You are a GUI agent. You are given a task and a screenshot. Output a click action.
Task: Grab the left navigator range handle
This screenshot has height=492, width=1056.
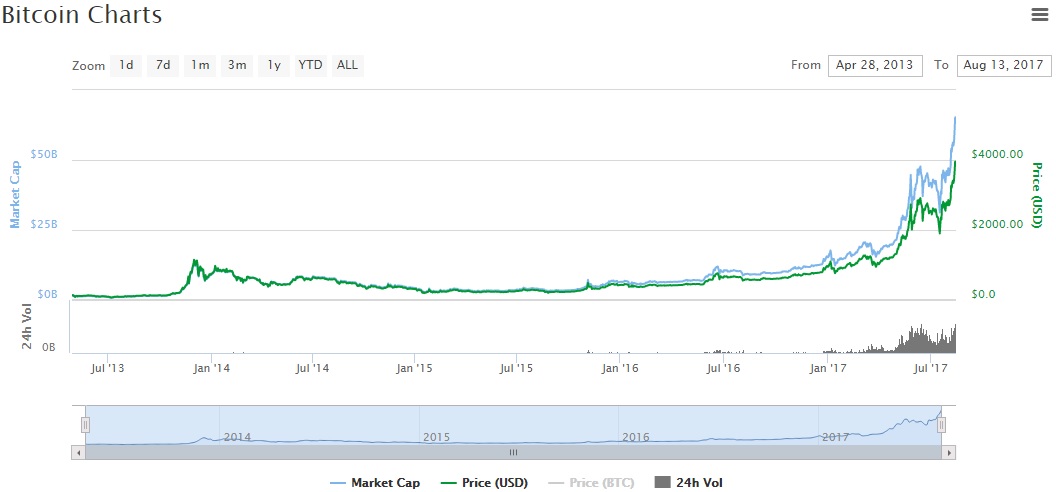click(86, 425)
